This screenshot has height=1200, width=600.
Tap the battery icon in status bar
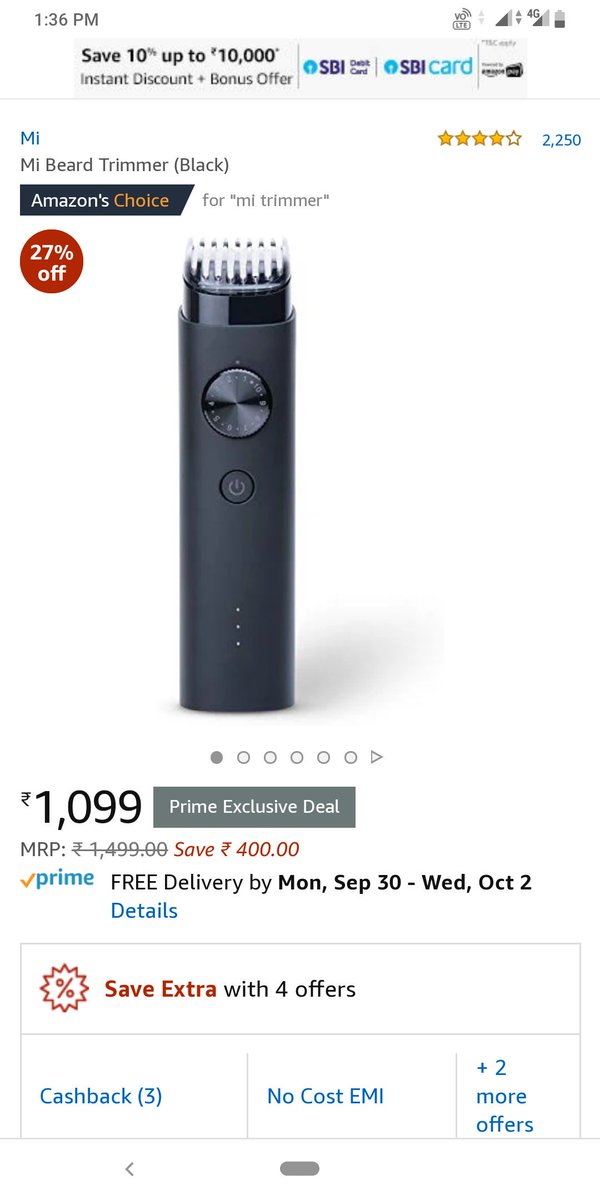click(560, 19)
